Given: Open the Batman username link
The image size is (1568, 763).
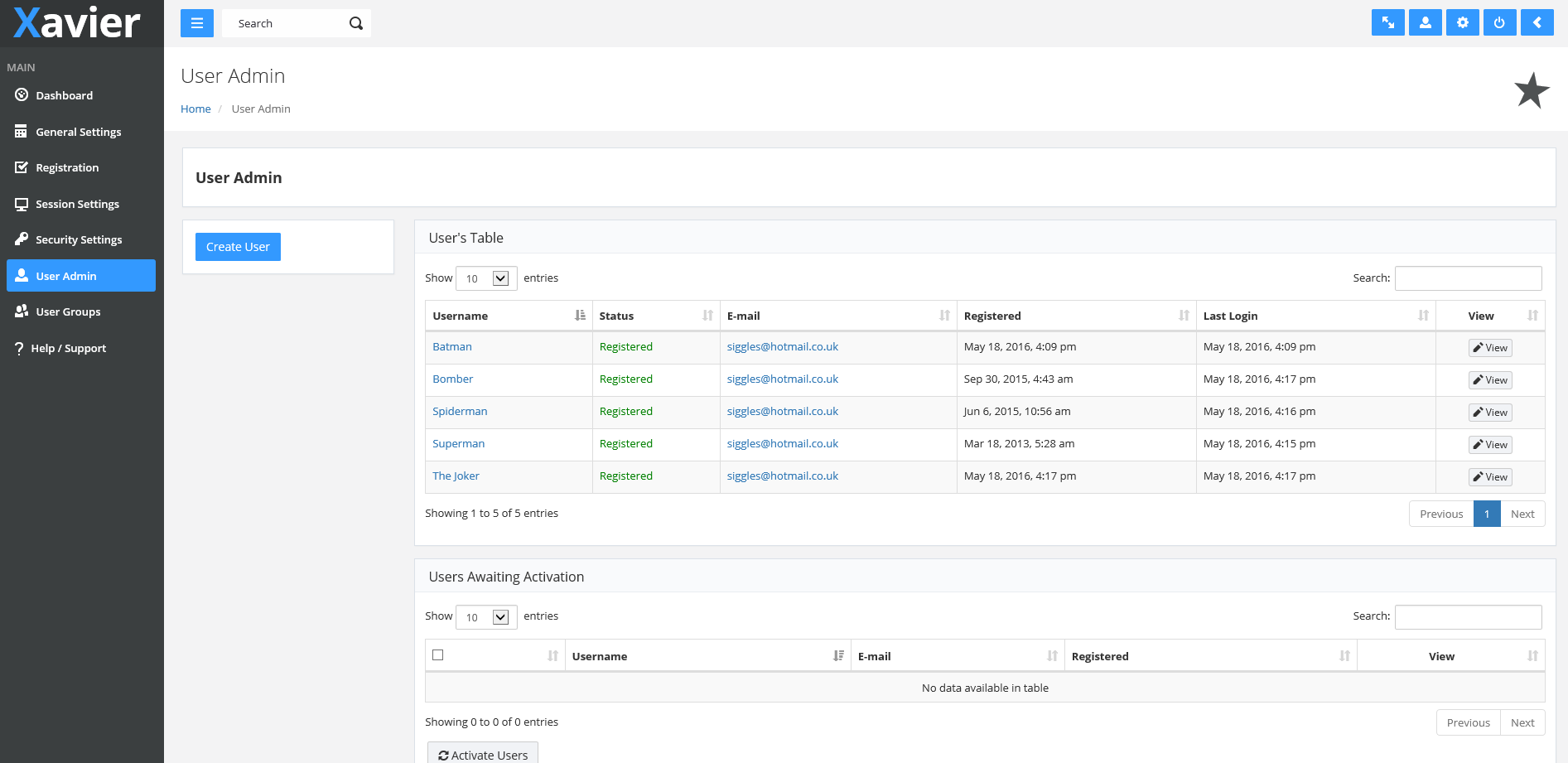Looking at the screenshot, I should [452, 347].
